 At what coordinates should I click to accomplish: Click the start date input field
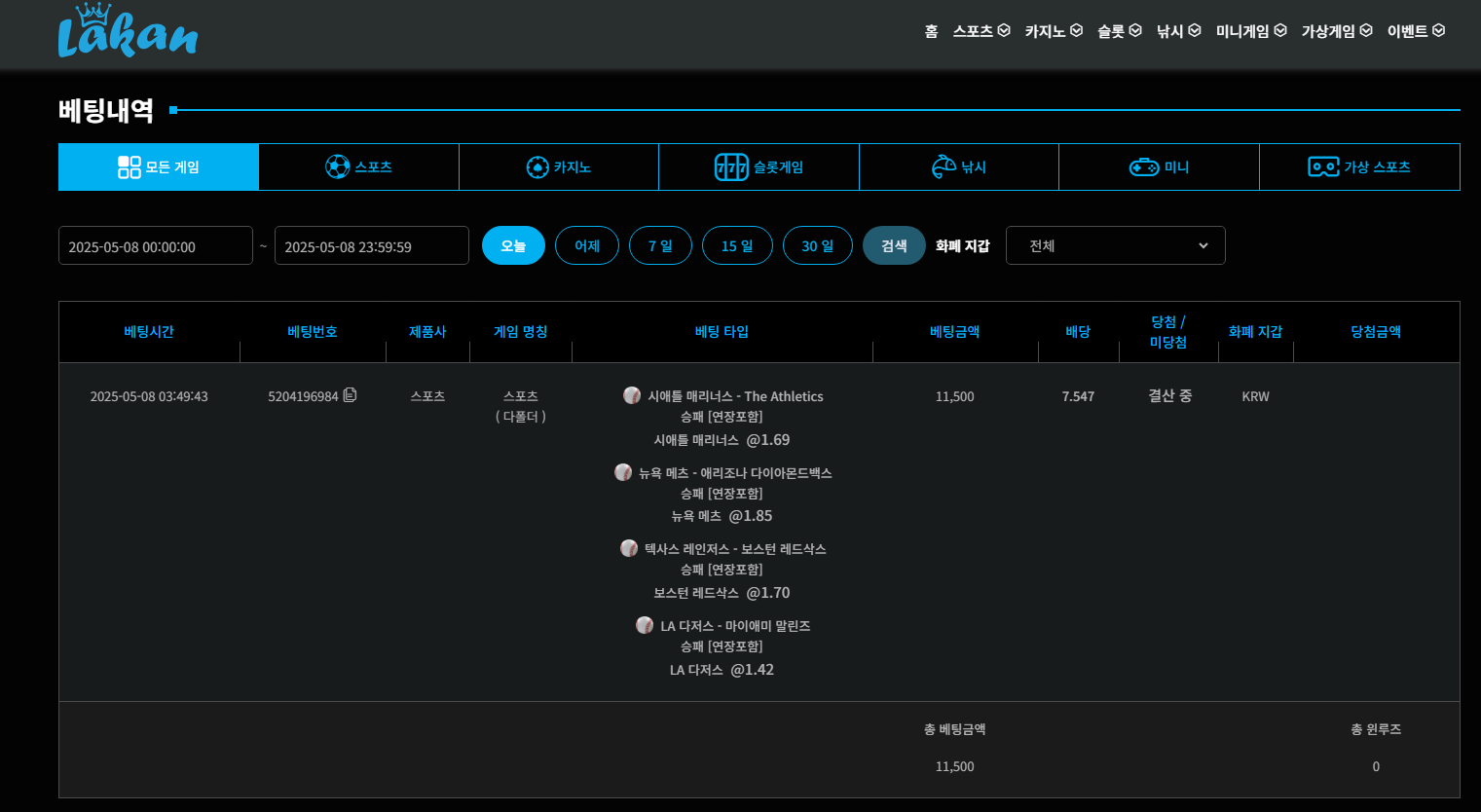pos(156,246)
